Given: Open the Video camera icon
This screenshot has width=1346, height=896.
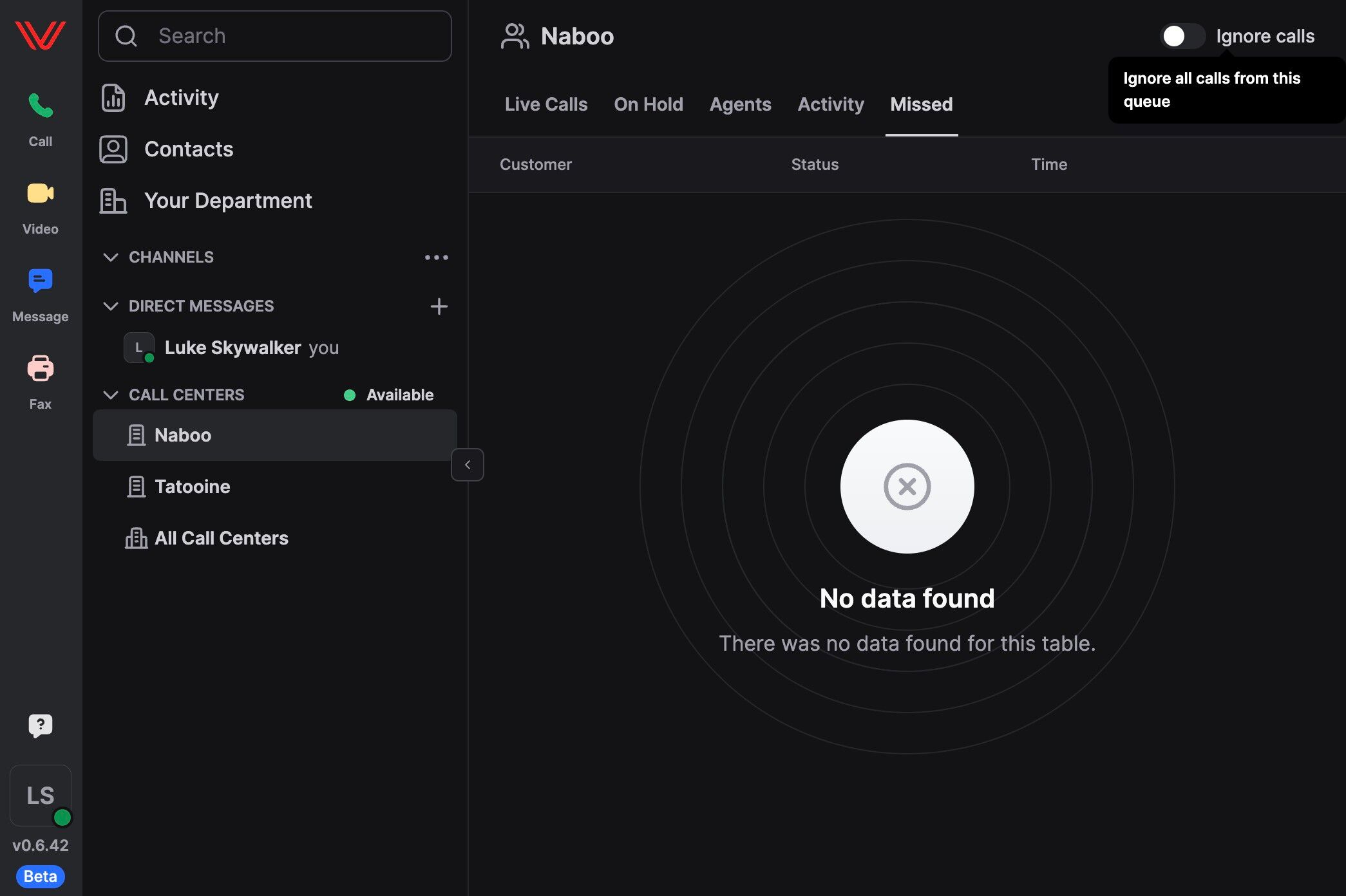Looking at the screenshot, I should (x=40, y=193).
